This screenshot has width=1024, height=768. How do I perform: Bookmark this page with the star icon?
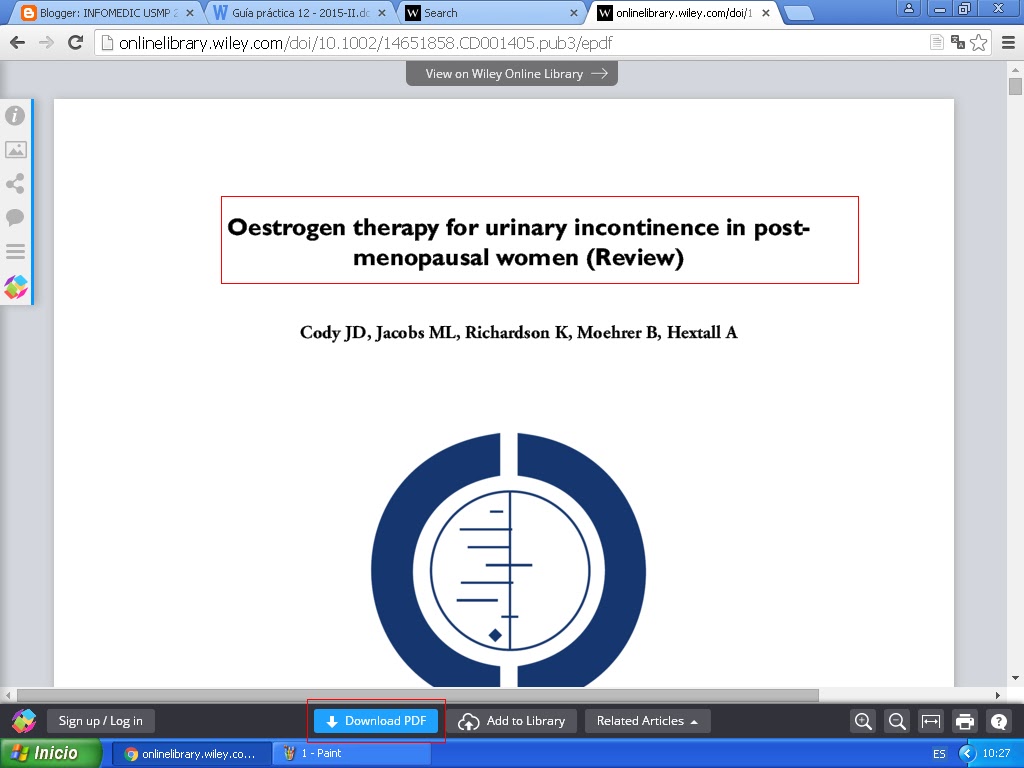coord(978,43)
